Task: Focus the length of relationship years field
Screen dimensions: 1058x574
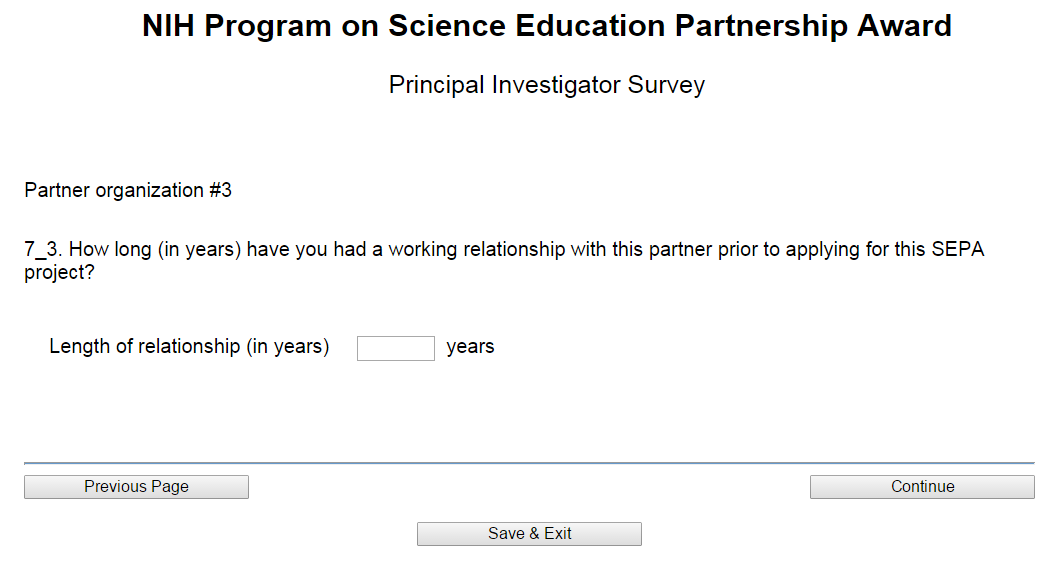Action: [395, 348]
